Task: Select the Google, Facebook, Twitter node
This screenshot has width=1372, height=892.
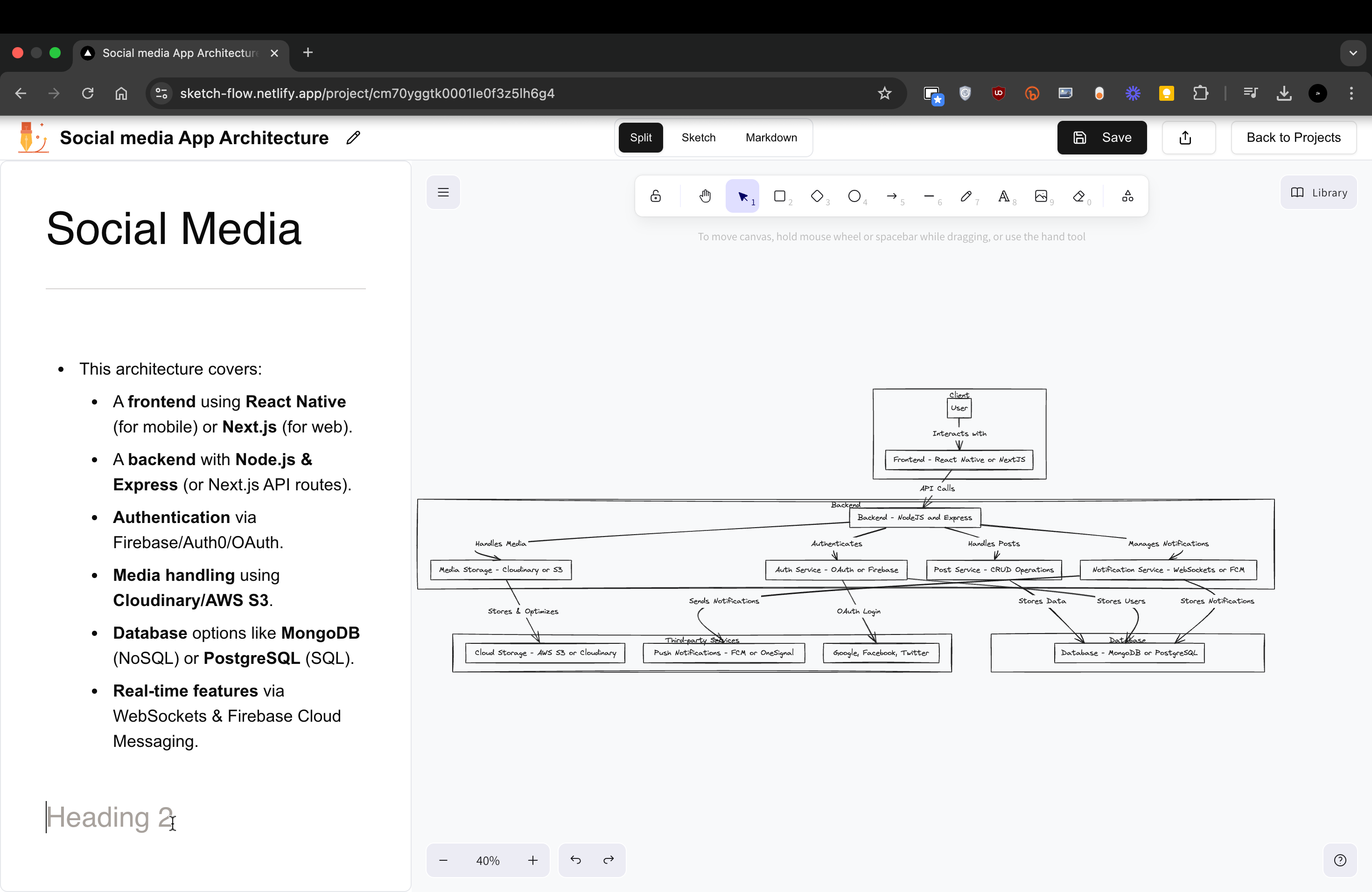Action: (881, 653)
